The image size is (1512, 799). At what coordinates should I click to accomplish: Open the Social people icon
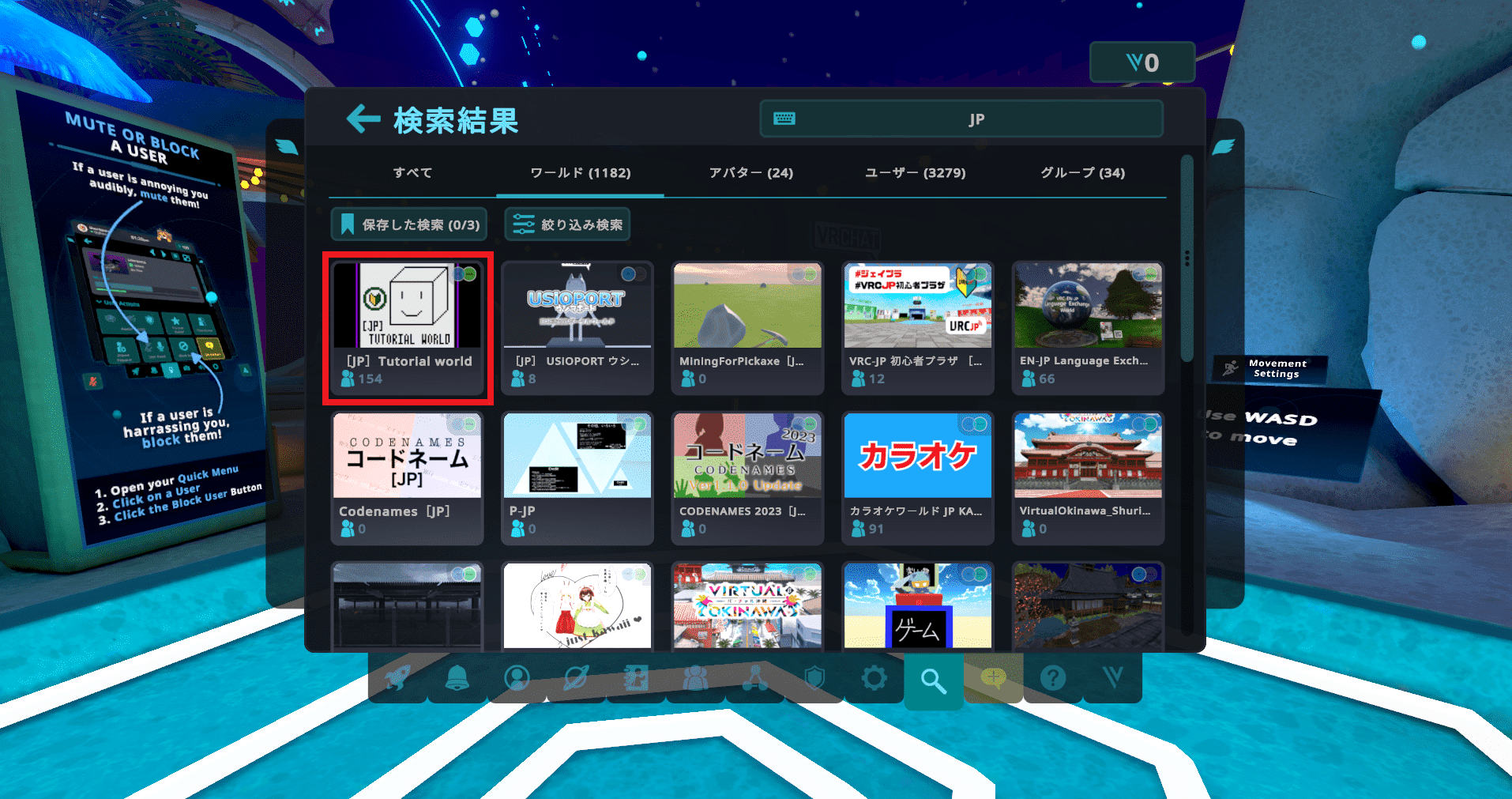click(x=696, y=678)
